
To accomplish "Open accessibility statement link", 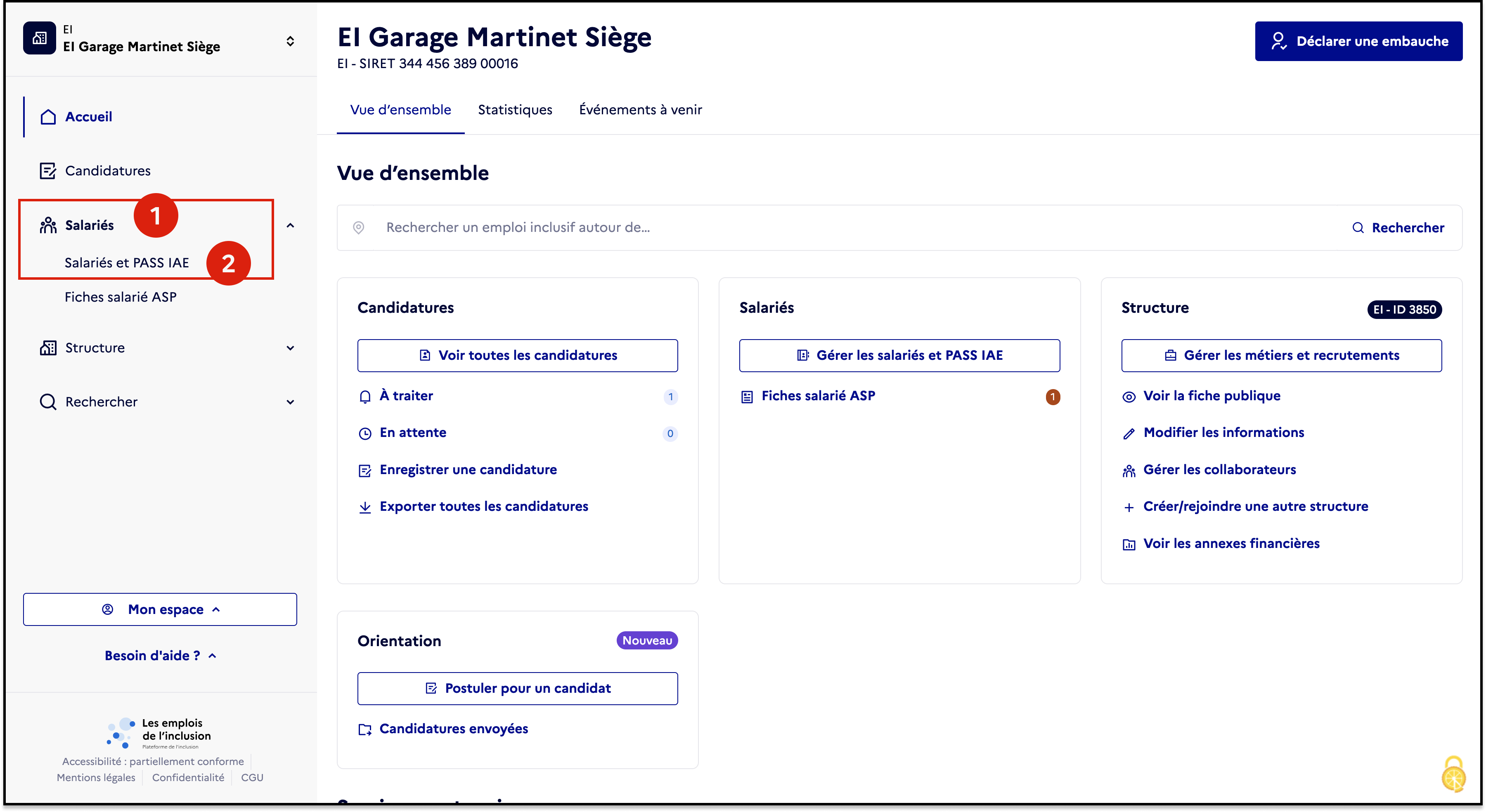I will coord(153,761).
